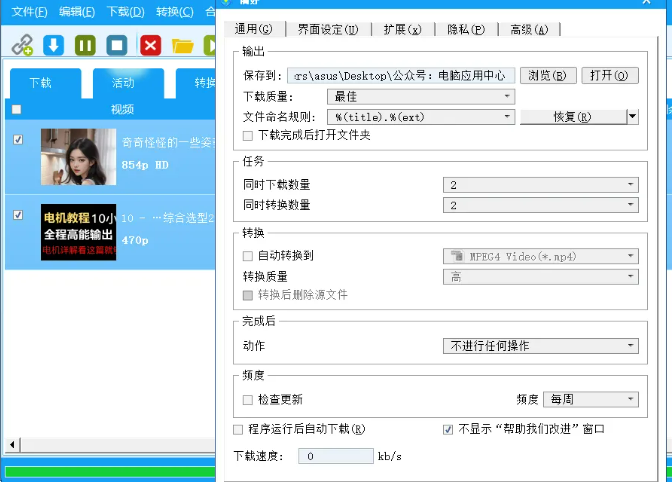This screenshot has height=483, width=672.
Task: Expand the arrow beside 恢复 button
Action: (x=633, y=117)
